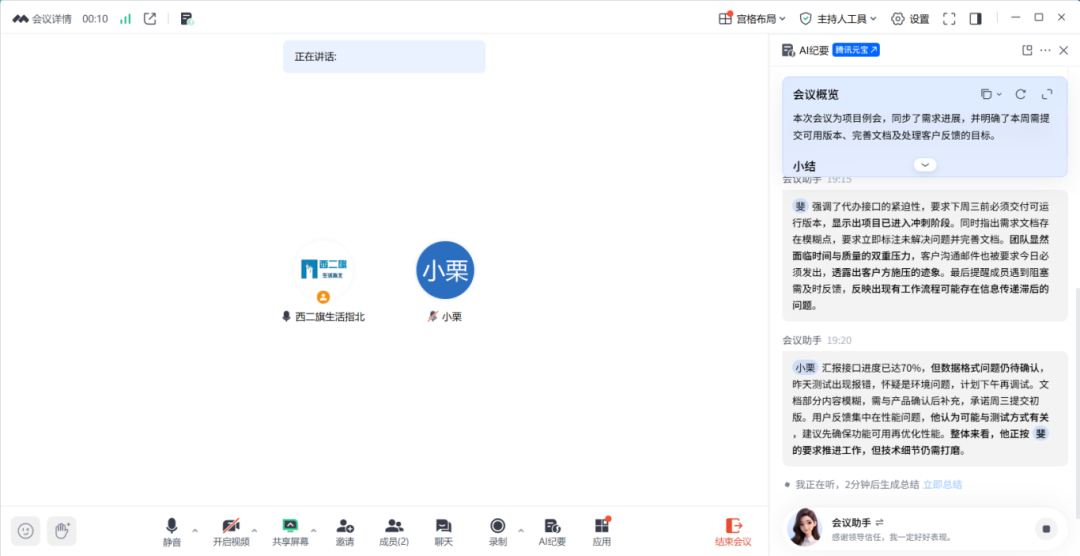Expand recording options next to 录制
1080x556 pixels.
point(521,531)
